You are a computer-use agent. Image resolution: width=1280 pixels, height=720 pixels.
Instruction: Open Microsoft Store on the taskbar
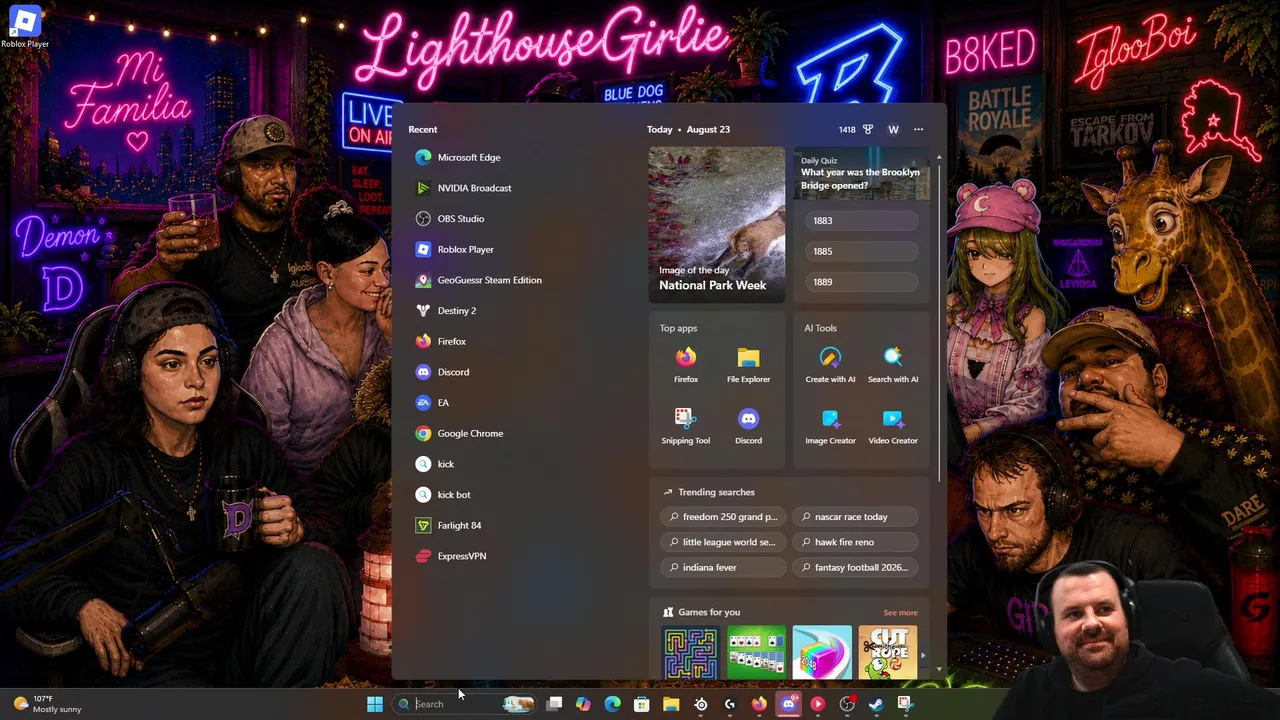(x=642, y=704)
